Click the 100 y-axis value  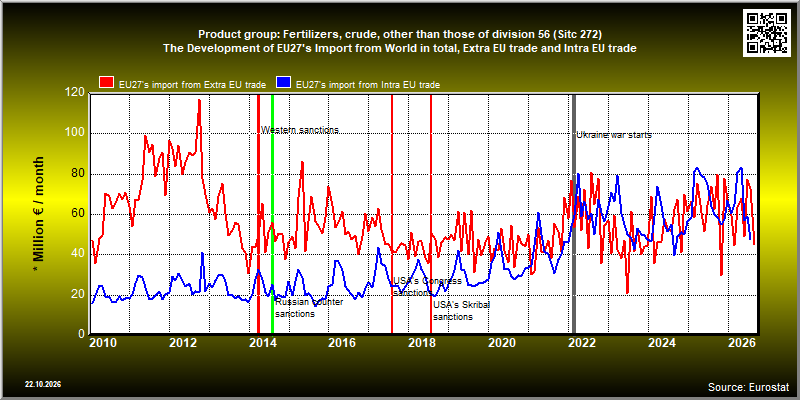74,133
